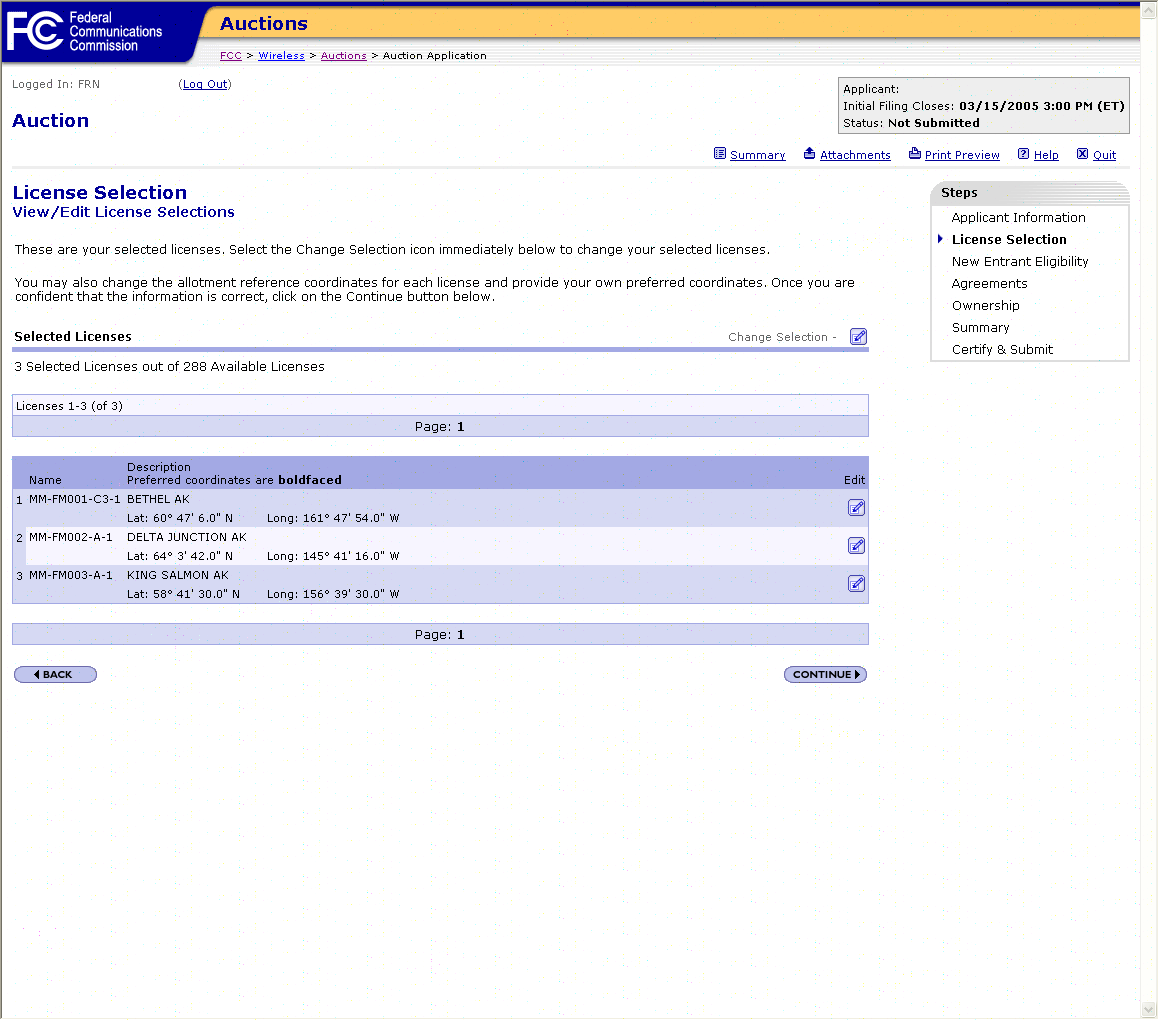Image resolution: width=1159 pixels, height=1020 pixels.
Task: Select Ownership step
Action: click(985, 306)
